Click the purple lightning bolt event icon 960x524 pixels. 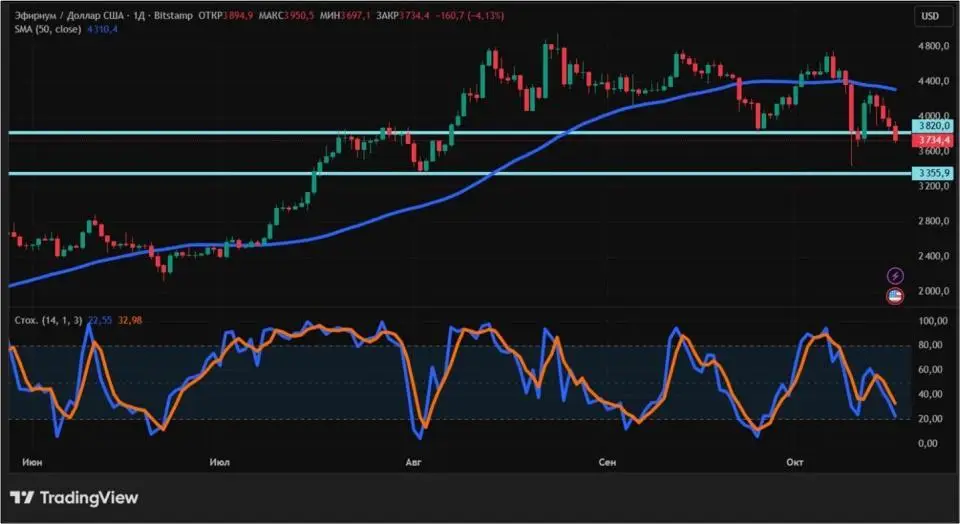pyautogui.click(x=896, y=275)
